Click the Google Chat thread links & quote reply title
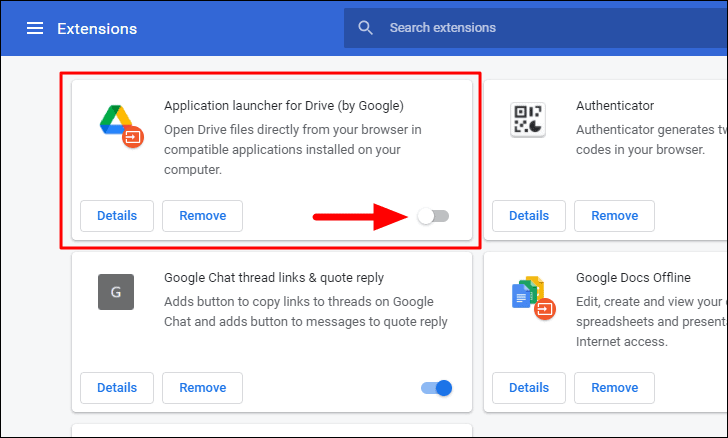The image size is (728, 438). click(x=274, y=278)
